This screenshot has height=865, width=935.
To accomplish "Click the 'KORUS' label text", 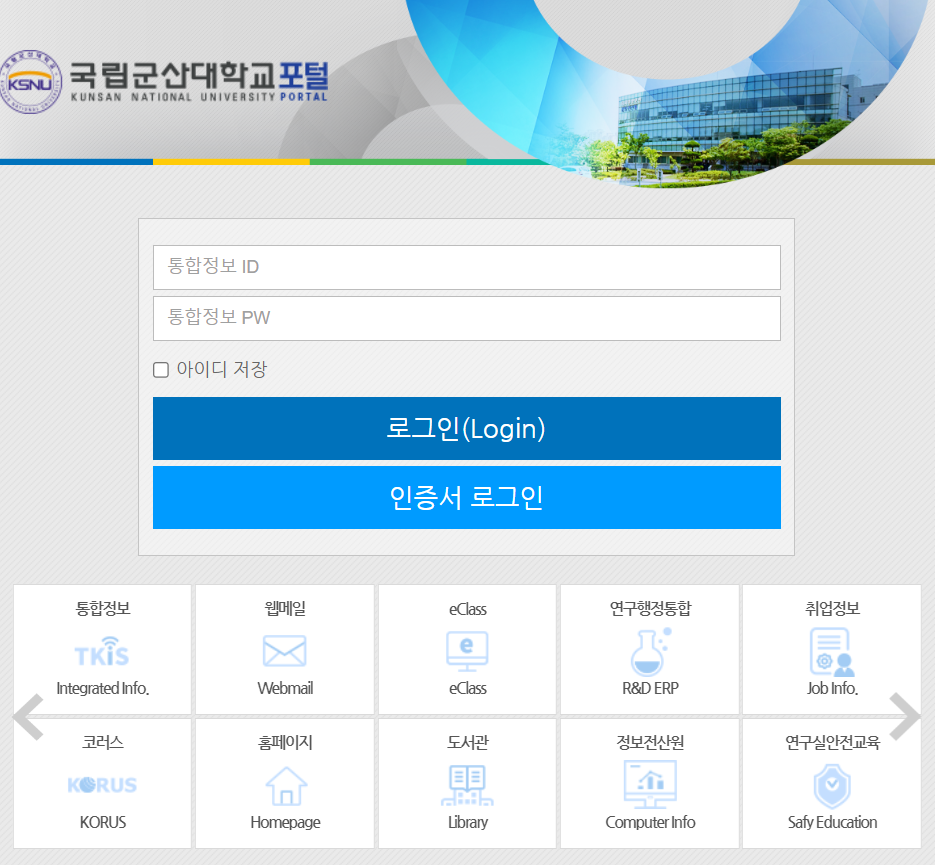I will [103, 823].
